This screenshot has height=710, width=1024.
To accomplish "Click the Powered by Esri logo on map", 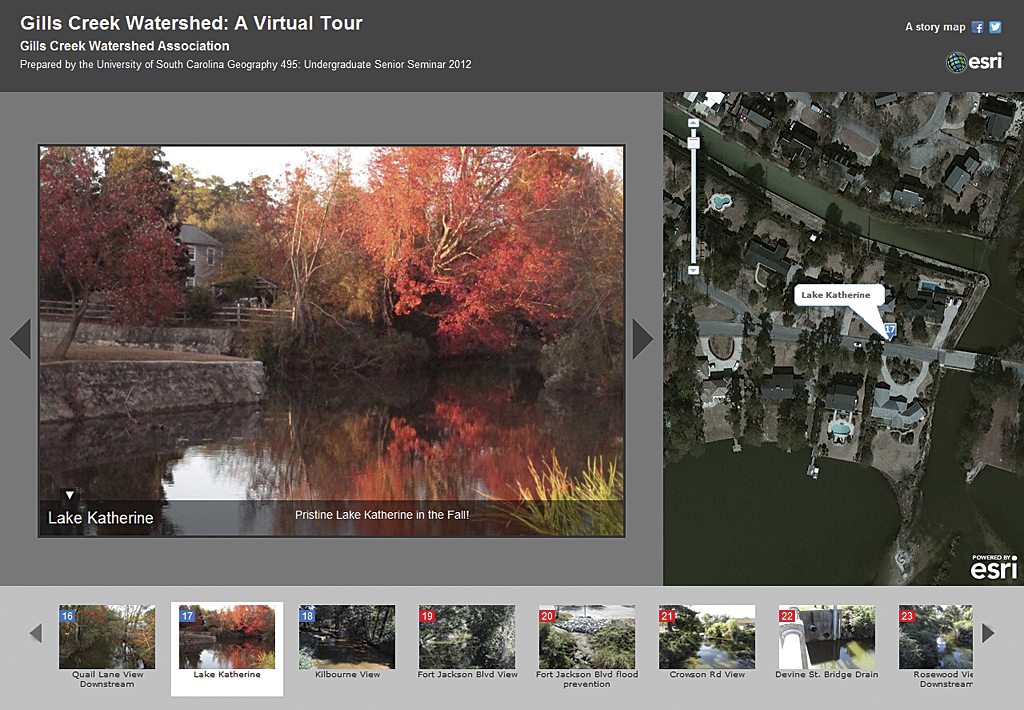I will [993, 567].
